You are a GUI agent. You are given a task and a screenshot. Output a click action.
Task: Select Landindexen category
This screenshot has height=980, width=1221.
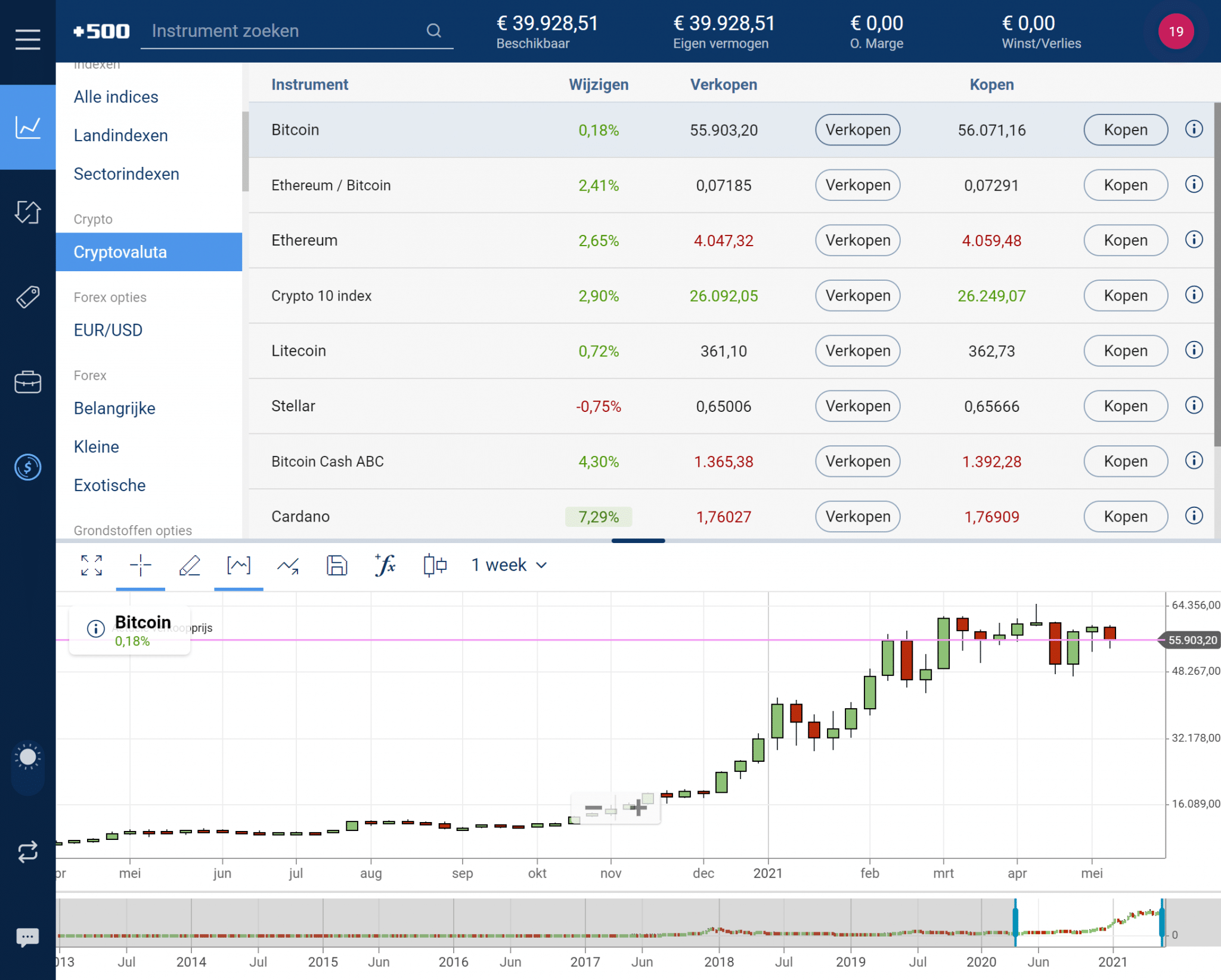pyautogui.click(x=149, y=135)
